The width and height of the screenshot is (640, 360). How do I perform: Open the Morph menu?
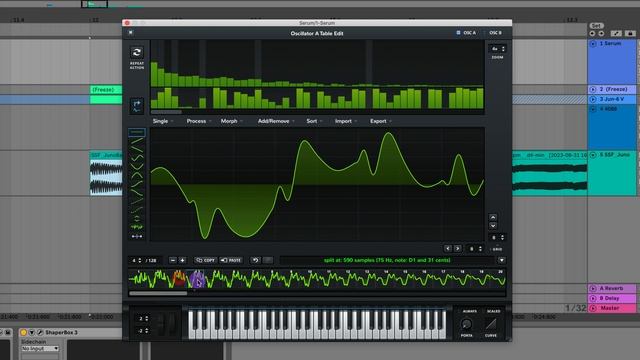pyautogui.click(x=231, y=121)
